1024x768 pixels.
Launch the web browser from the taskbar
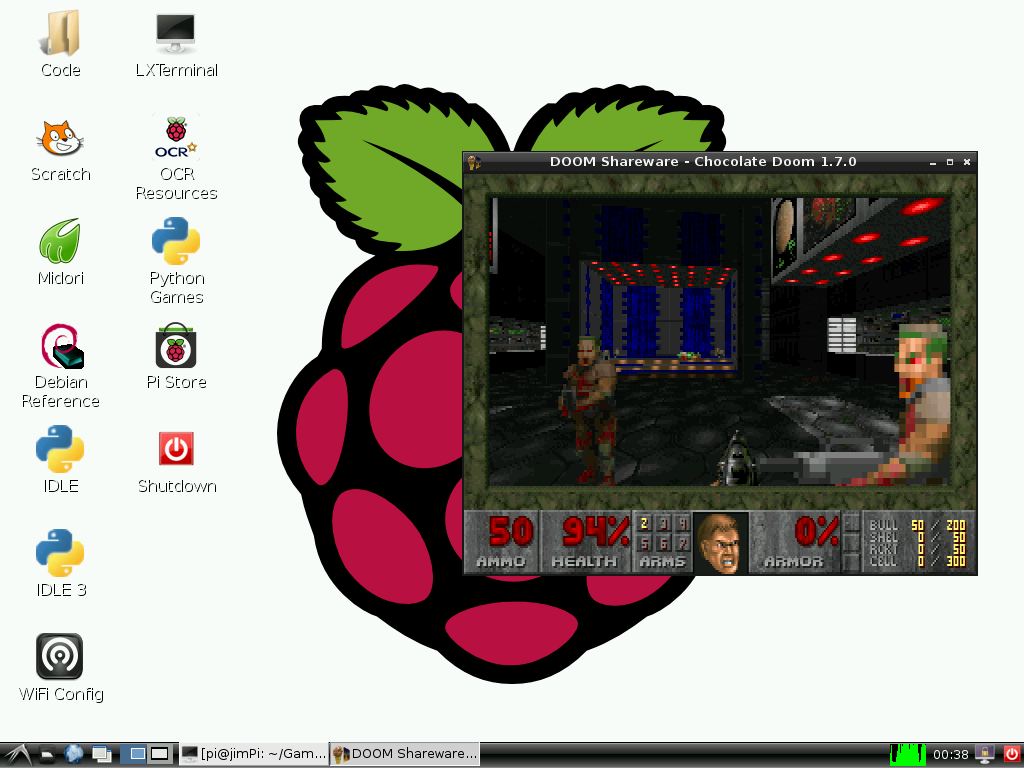(72, 753)
